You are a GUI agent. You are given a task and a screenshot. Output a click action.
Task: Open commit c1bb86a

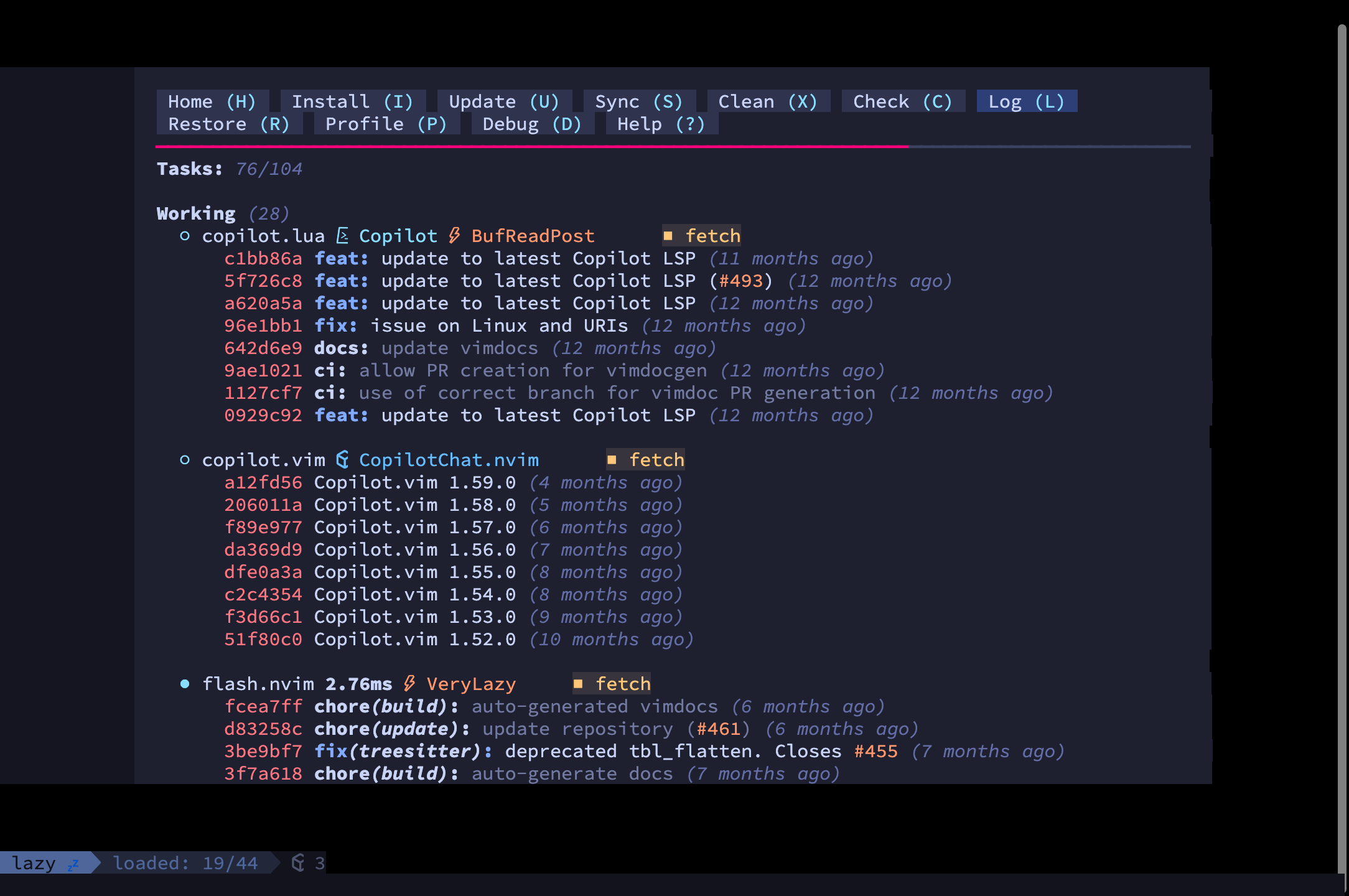pyautogui.click(x=263, y=258)
